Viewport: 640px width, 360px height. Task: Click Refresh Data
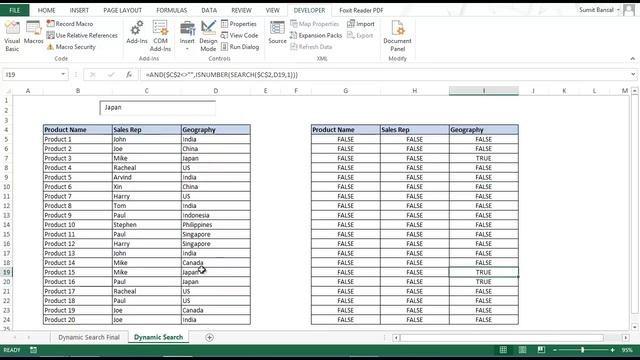(311, 47)
